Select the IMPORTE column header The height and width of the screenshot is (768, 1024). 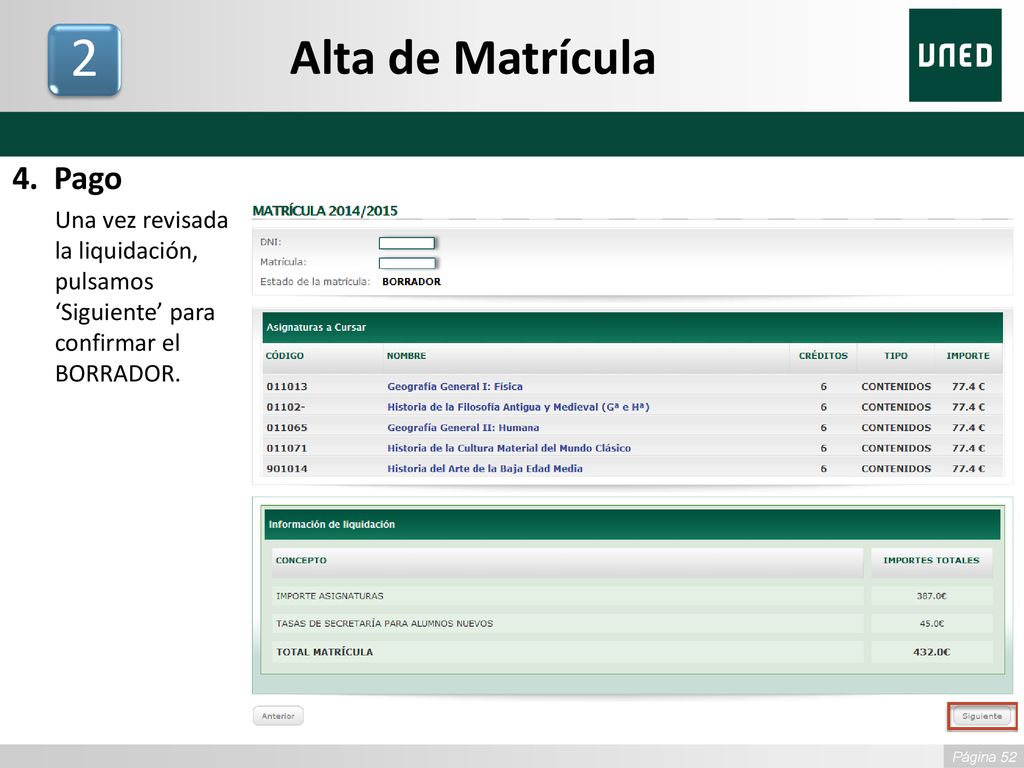coord(968,356)
